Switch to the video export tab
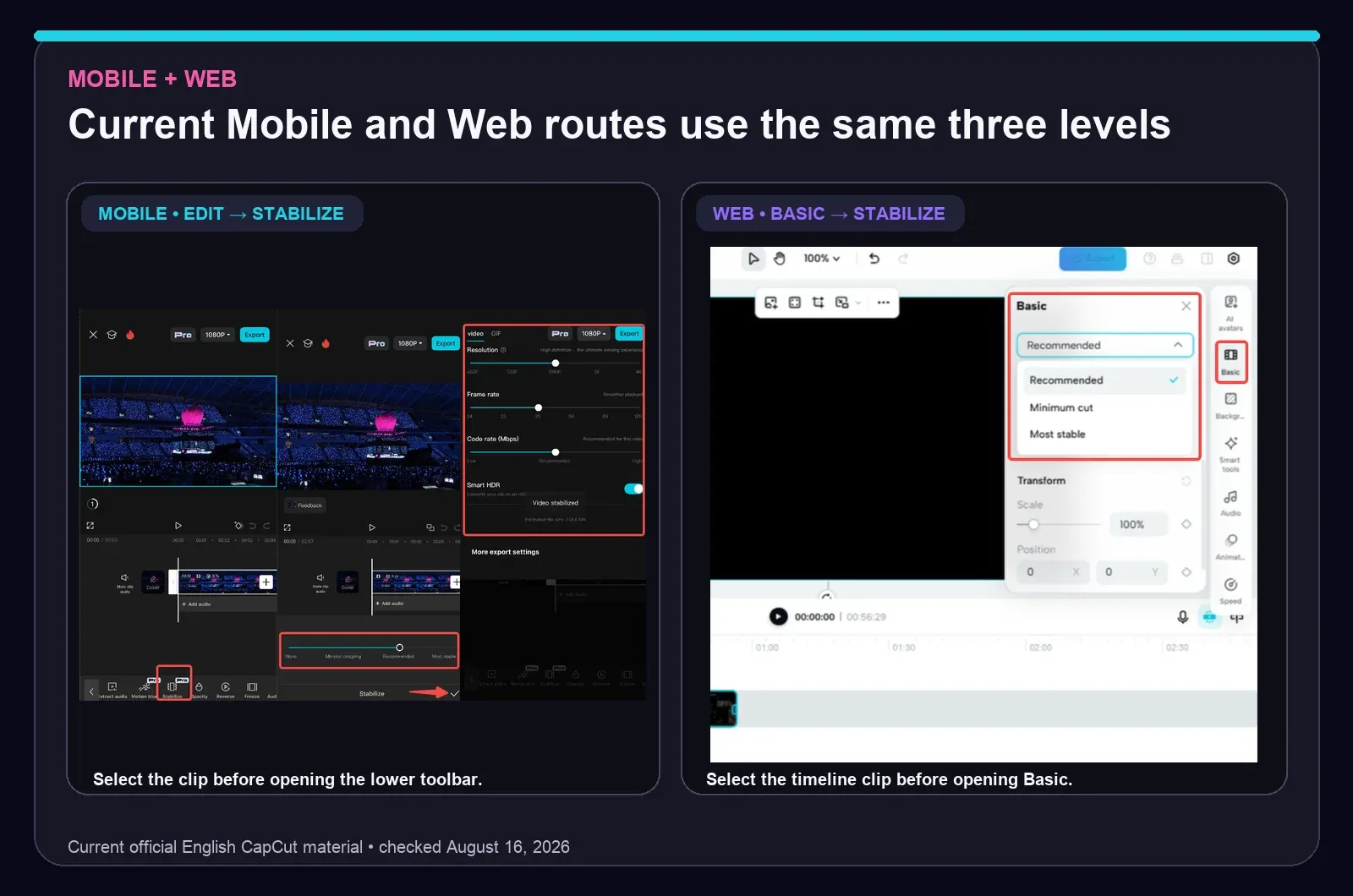Screen dimensions: 1353x896 pos(475,334)
